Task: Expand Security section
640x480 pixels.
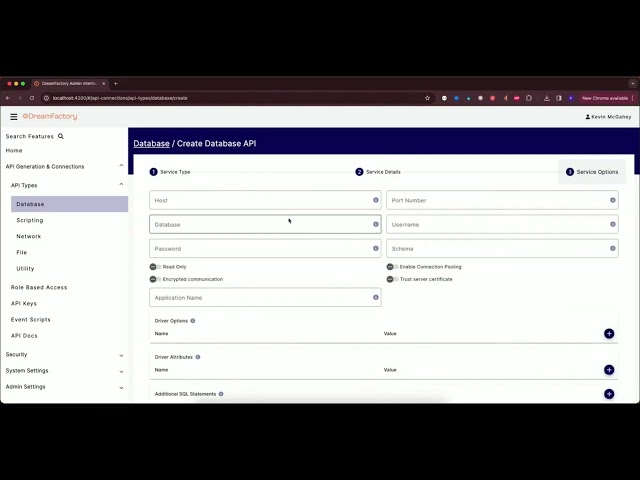Action: 121,356
